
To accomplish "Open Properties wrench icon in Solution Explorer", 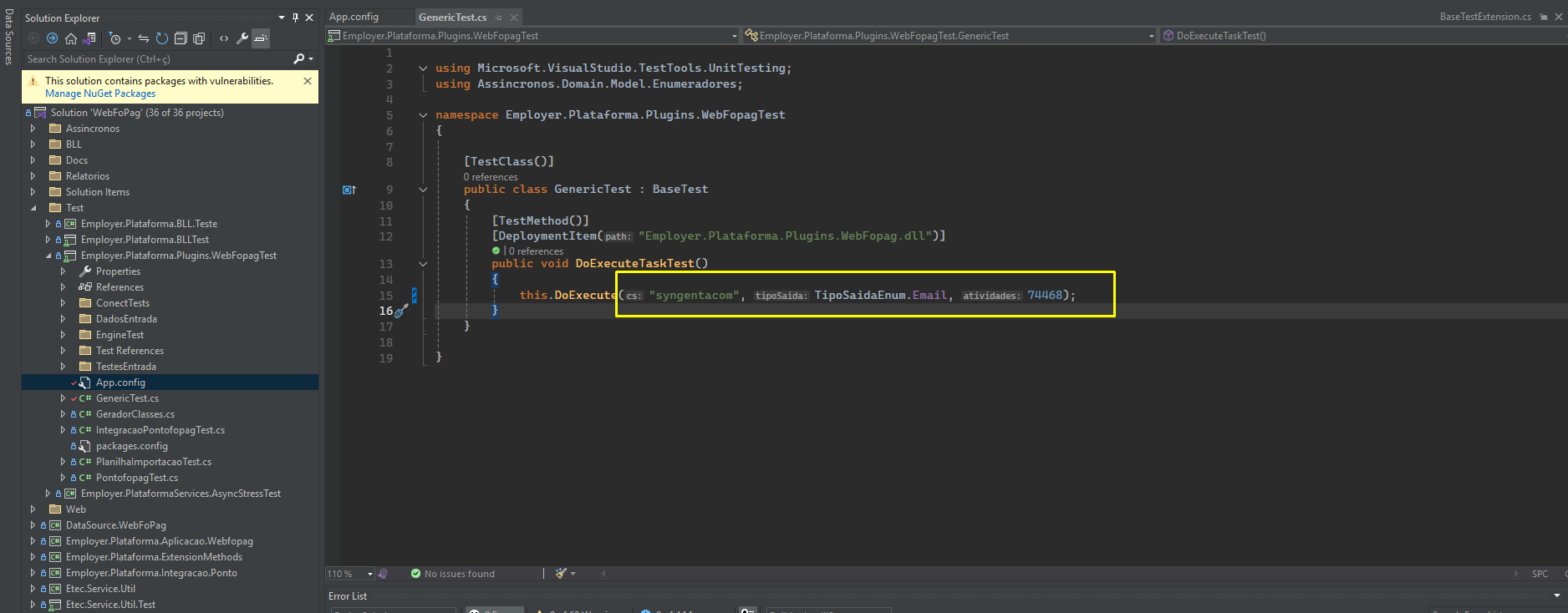I will point(242,38).
